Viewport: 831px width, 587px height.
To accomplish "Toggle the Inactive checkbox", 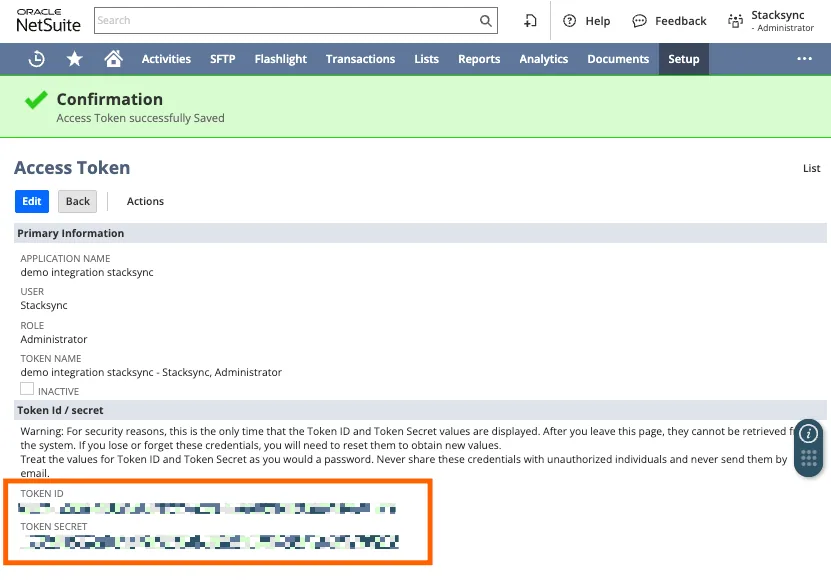I will click(x=27, y=389).
